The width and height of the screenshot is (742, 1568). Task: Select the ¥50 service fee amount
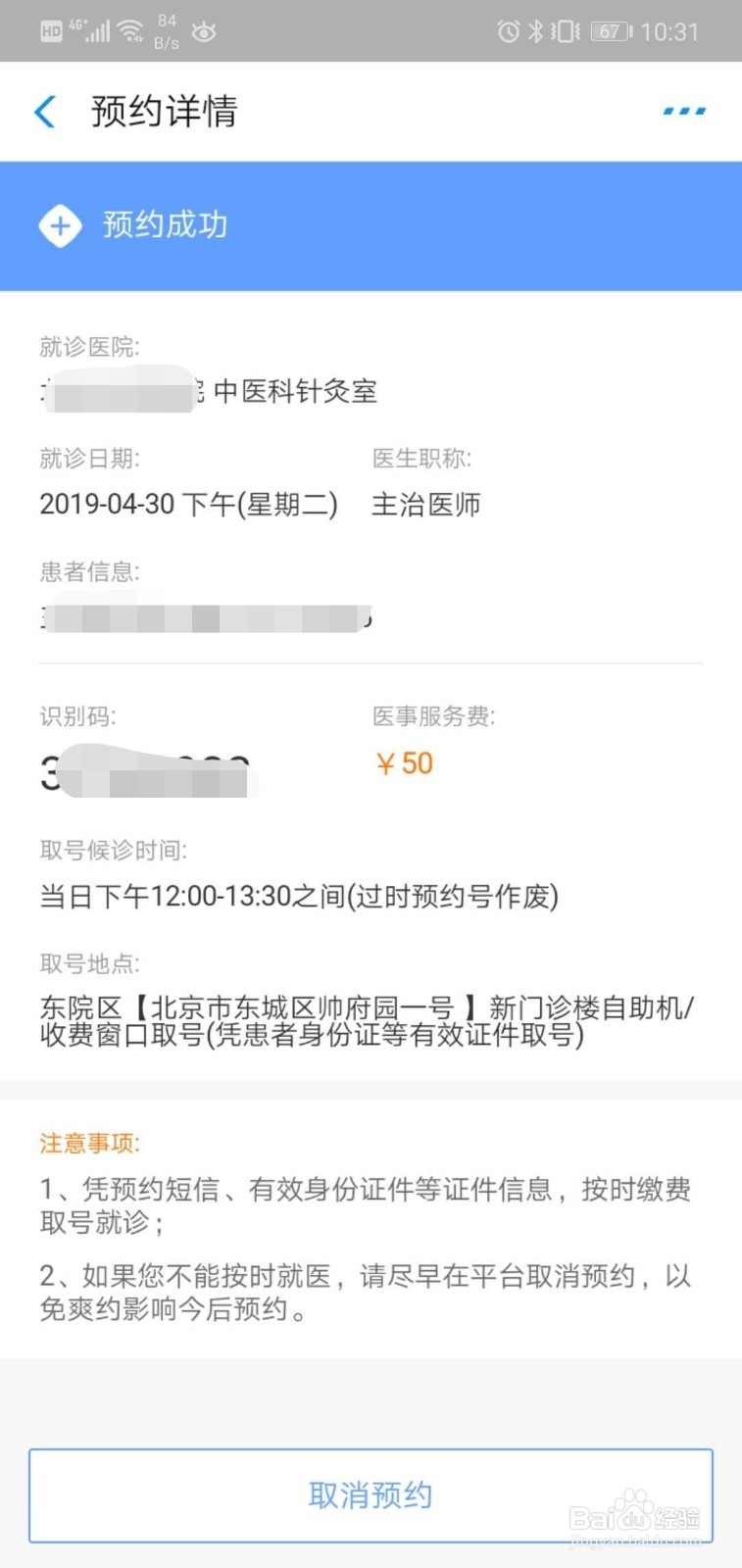pos(404,763)
